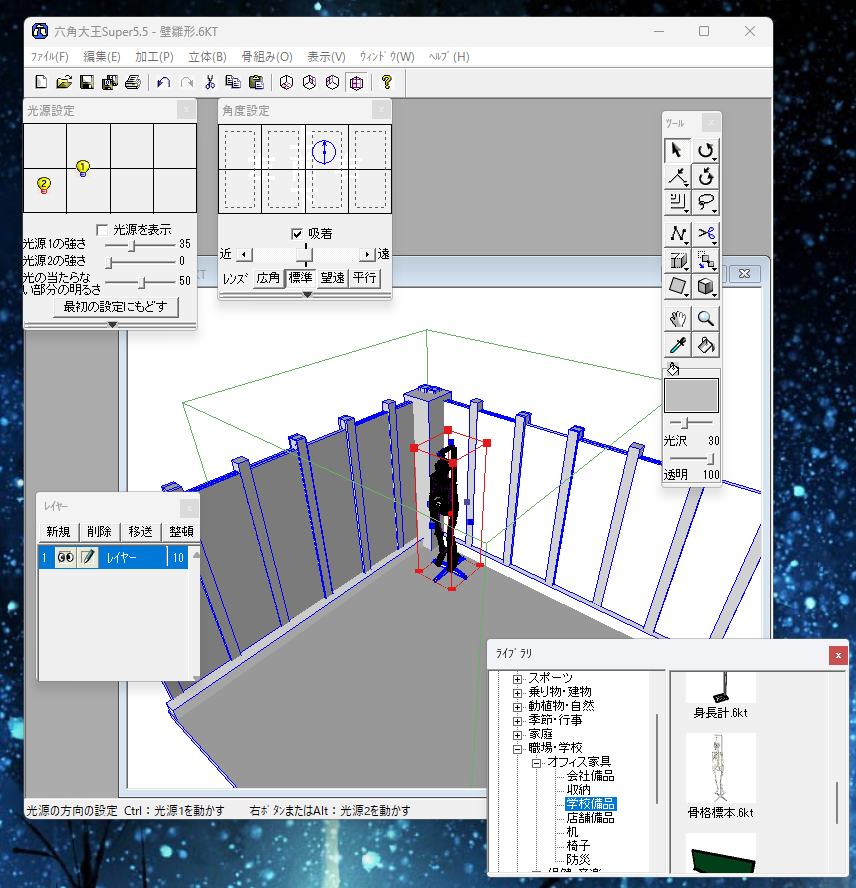
Task: Uncheck the 吸着 snap checkbox
Action: 297,233
